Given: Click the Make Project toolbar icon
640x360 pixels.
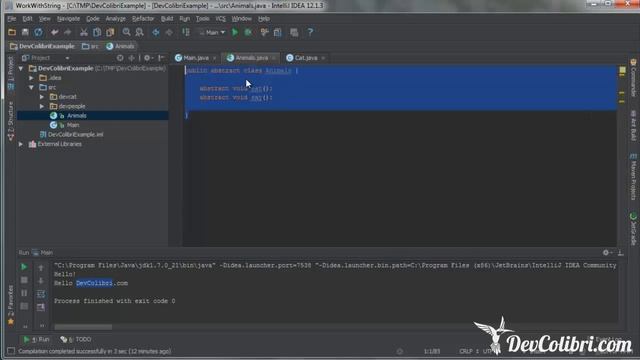Looking at the screenshot, I should pos(186,32).
